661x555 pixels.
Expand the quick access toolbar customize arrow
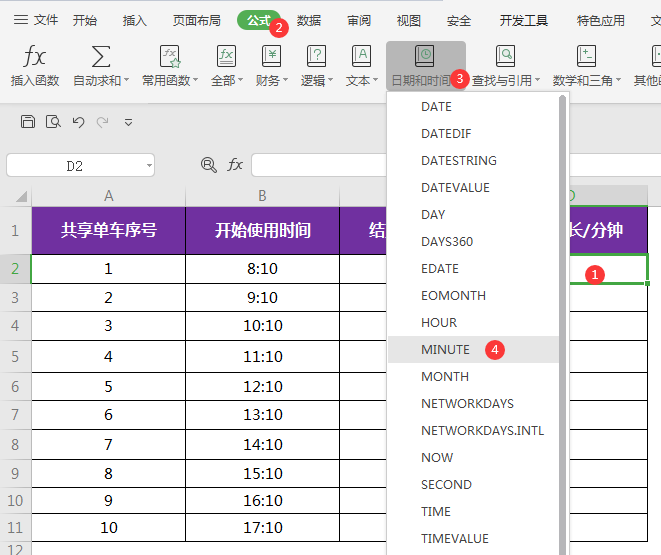(128, 122)
